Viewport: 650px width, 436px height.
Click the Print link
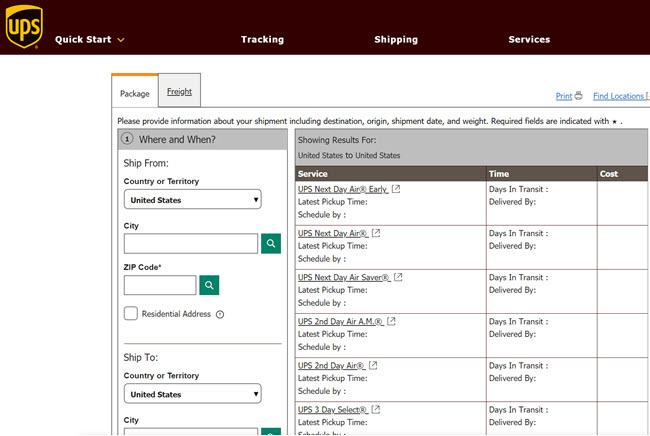564,96
